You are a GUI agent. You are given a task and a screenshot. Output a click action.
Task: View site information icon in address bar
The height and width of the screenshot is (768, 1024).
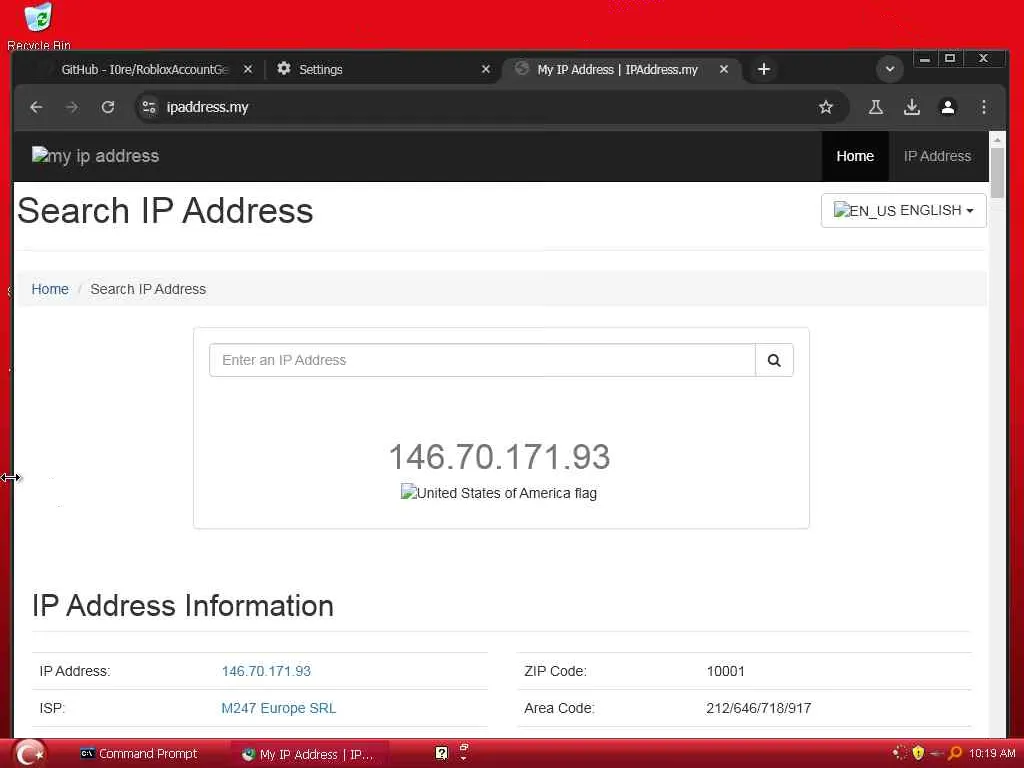[x=150, y=107]
